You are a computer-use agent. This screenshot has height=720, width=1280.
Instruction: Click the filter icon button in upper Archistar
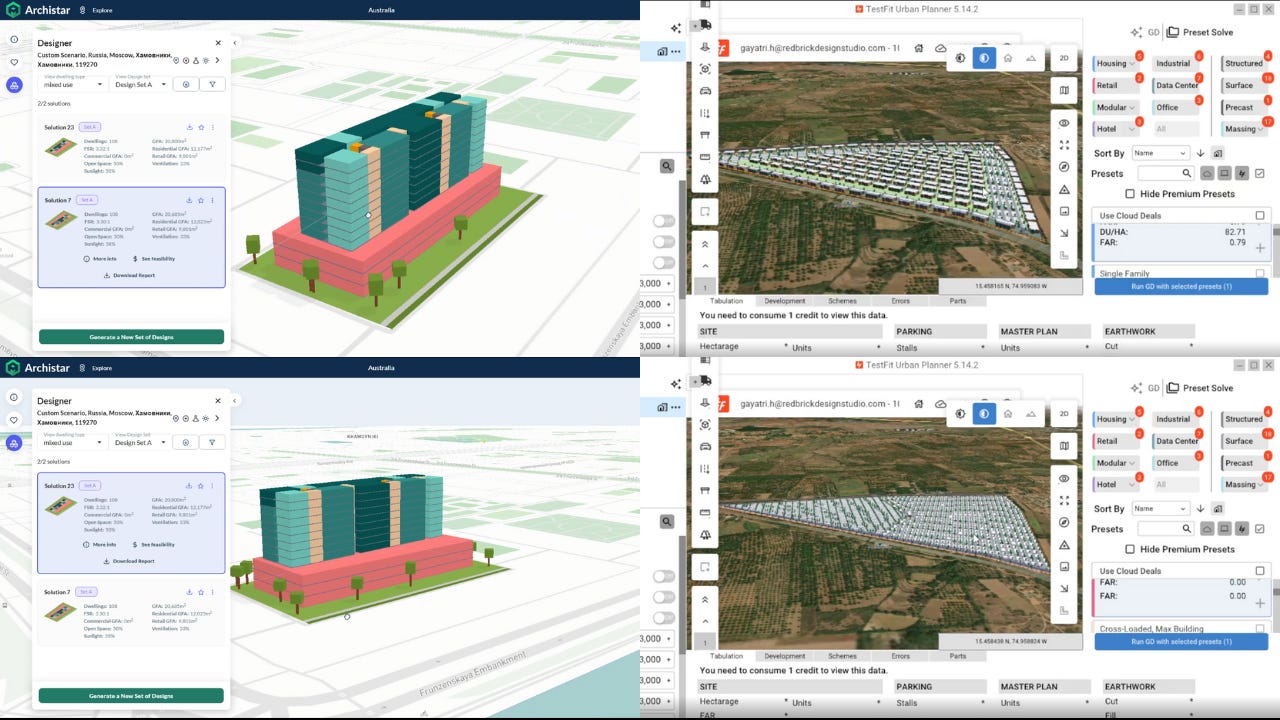[212, 85]
